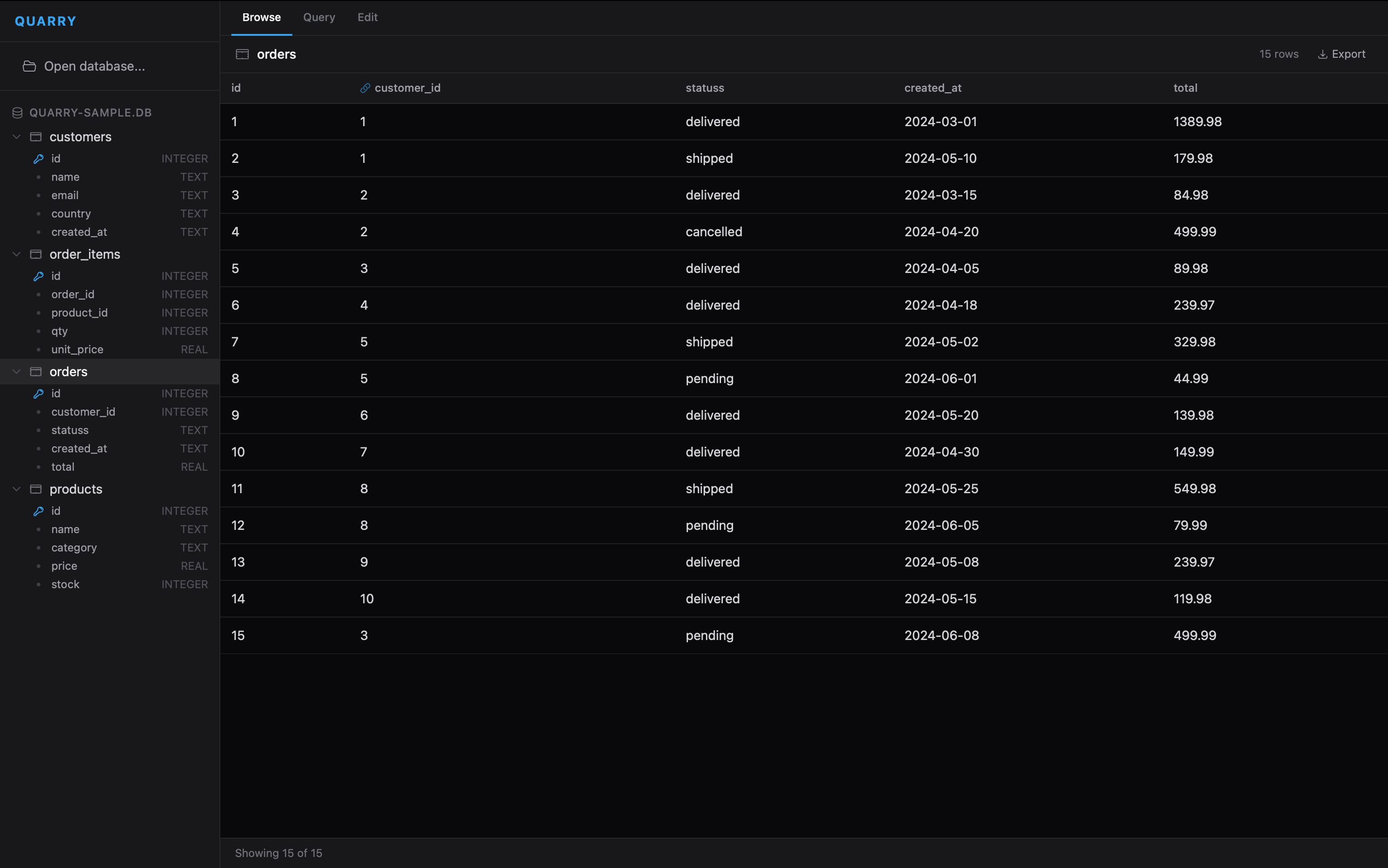
Task: Click the Showing 15 of 15 status
Action: click(279, 853)
